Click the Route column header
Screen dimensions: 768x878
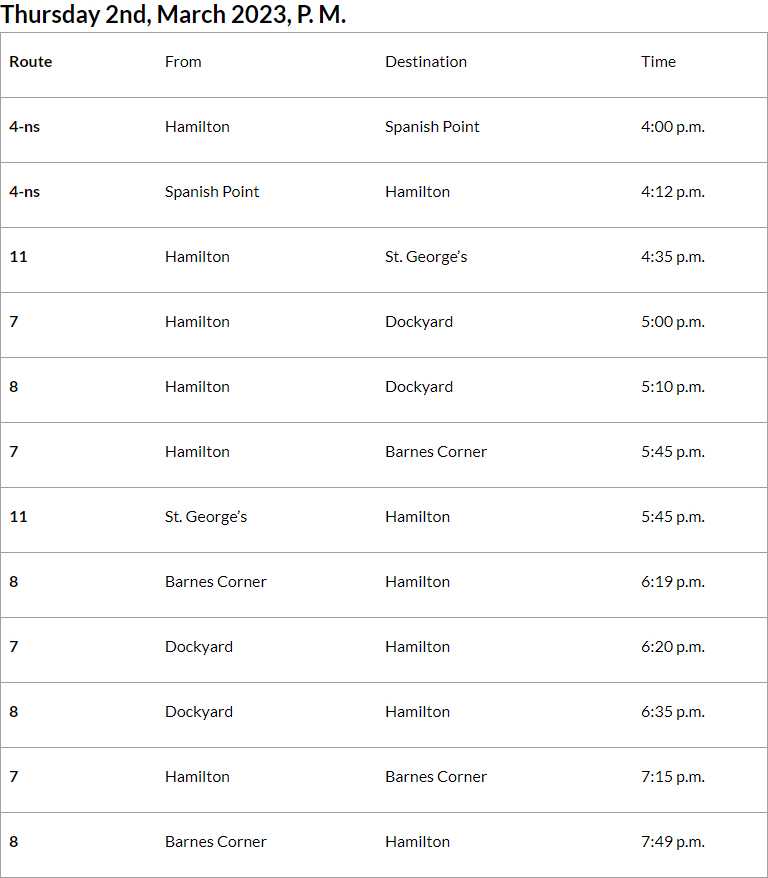pos(31,62)
